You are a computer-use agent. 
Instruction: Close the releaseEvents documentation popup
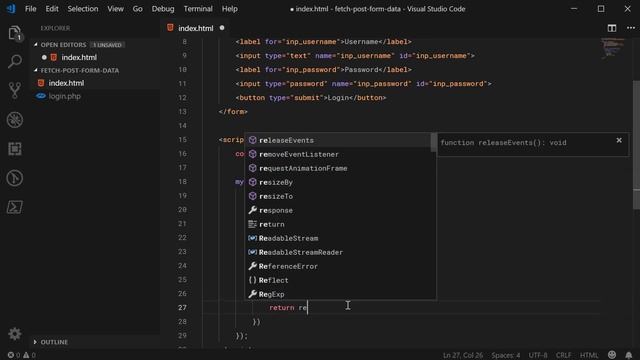(619, 140)
